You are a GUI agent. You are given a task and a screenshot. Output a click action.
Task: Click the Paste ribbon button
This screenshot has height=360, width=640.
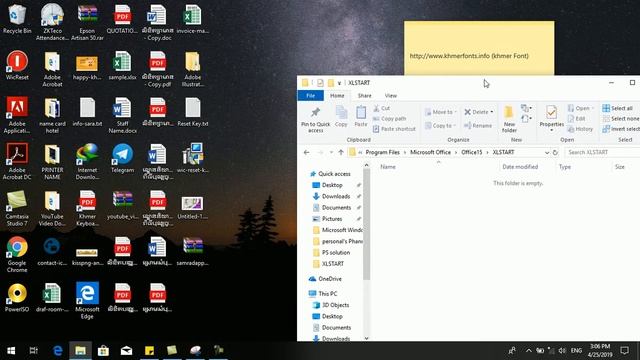click(361, 116)
